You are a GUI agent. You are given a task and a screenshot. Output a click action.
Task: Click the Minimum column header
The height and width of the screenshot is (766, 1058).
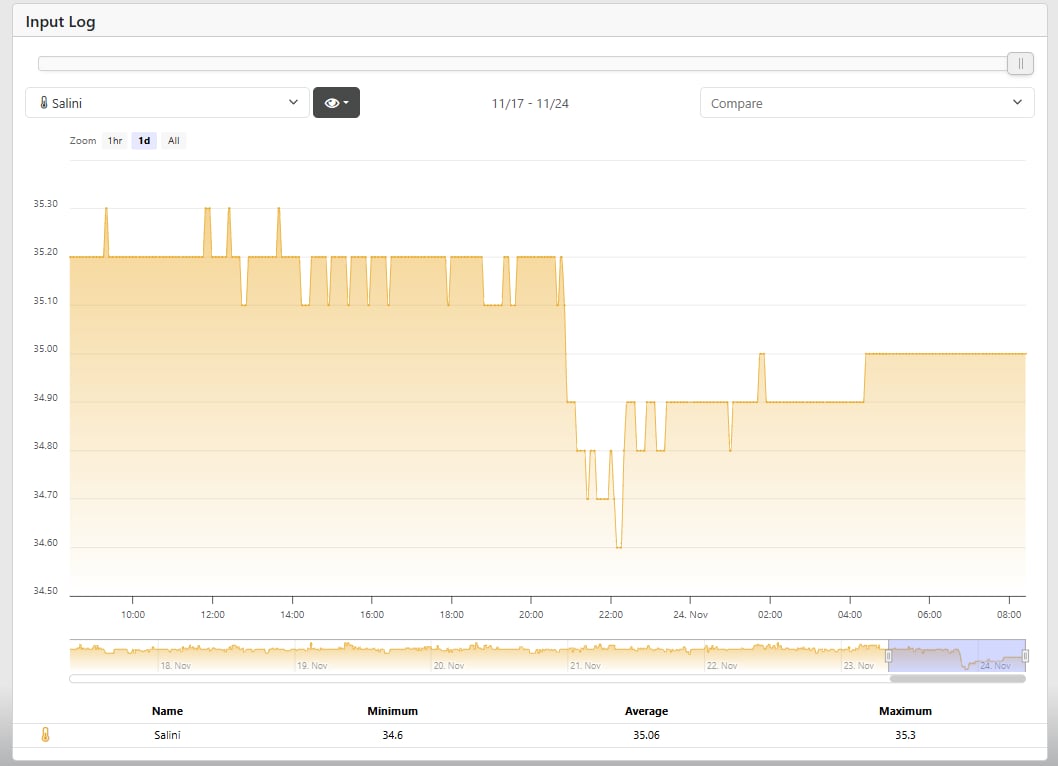tap(392, 711)
